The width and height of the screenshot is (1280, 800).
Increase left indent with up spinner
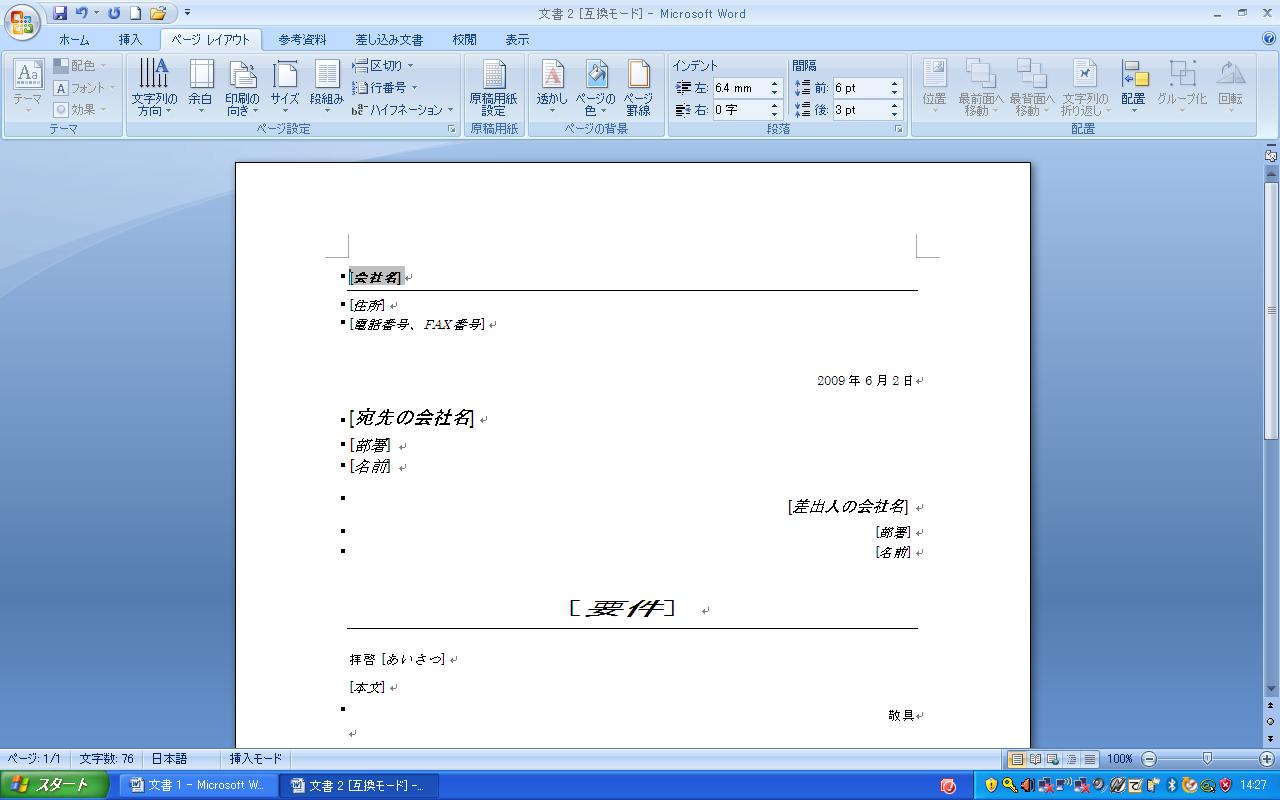point(774,83)
